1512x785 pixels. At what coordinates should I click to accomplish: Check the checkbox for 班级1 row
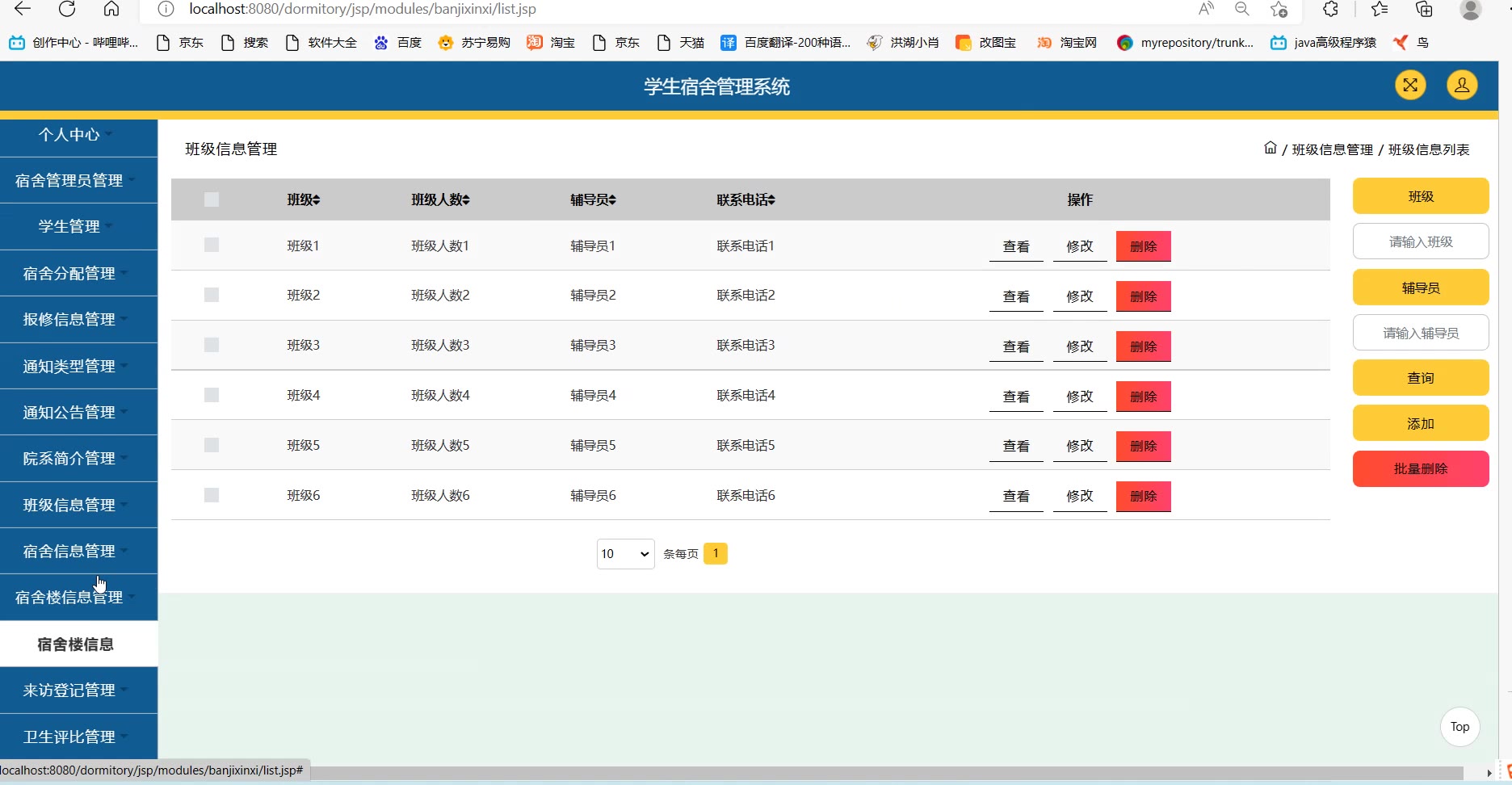212,245
